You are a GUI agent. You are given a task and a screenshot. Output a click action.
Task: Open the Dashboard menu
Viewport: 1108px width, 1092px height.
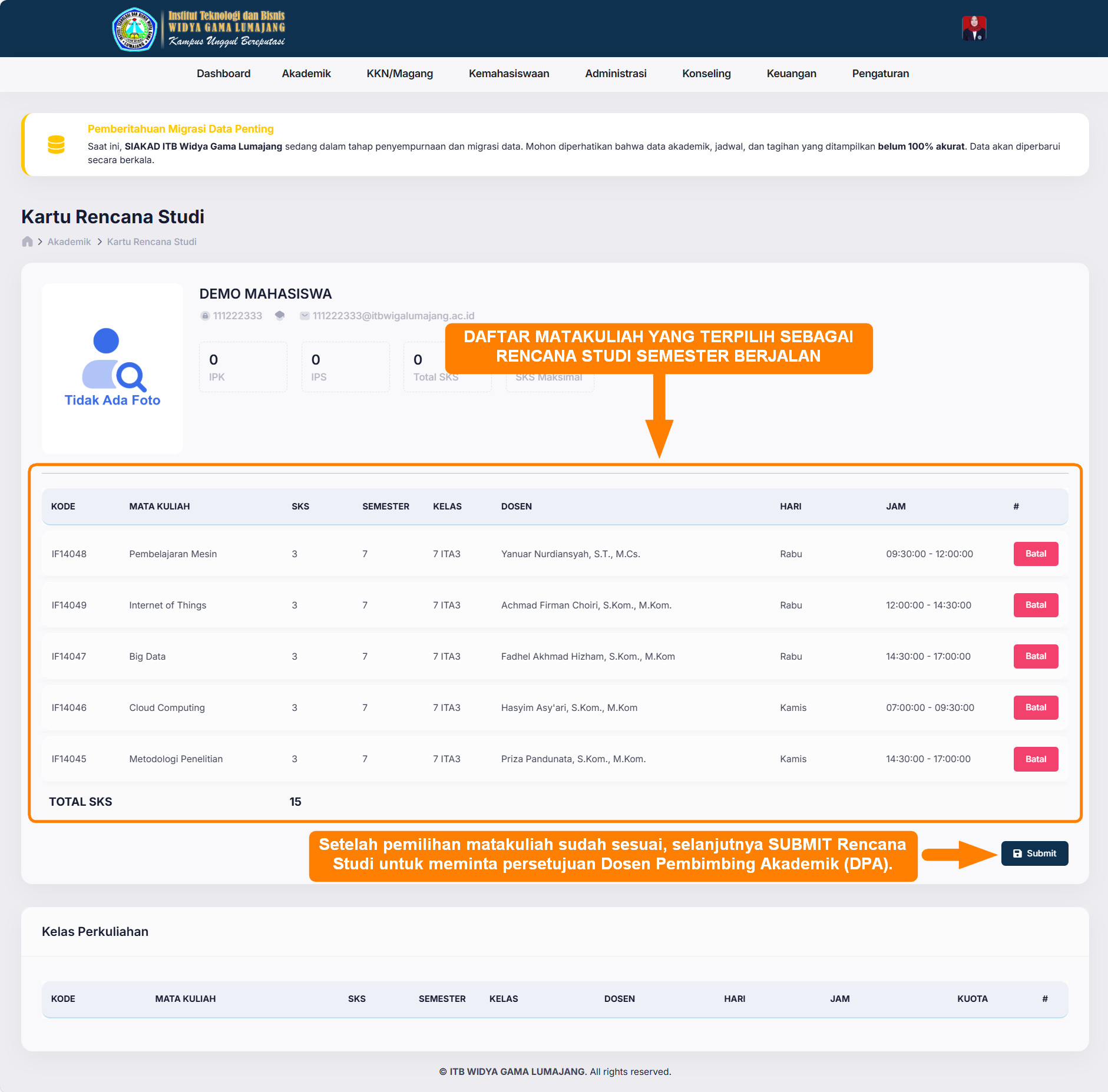pyautogui.click(x=223, y=74)
